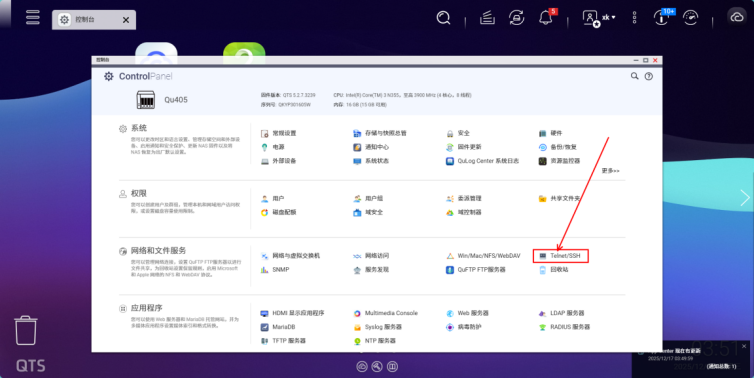
Task: Select the 网络和文件服务 section heading
Action: pos(158,251)
